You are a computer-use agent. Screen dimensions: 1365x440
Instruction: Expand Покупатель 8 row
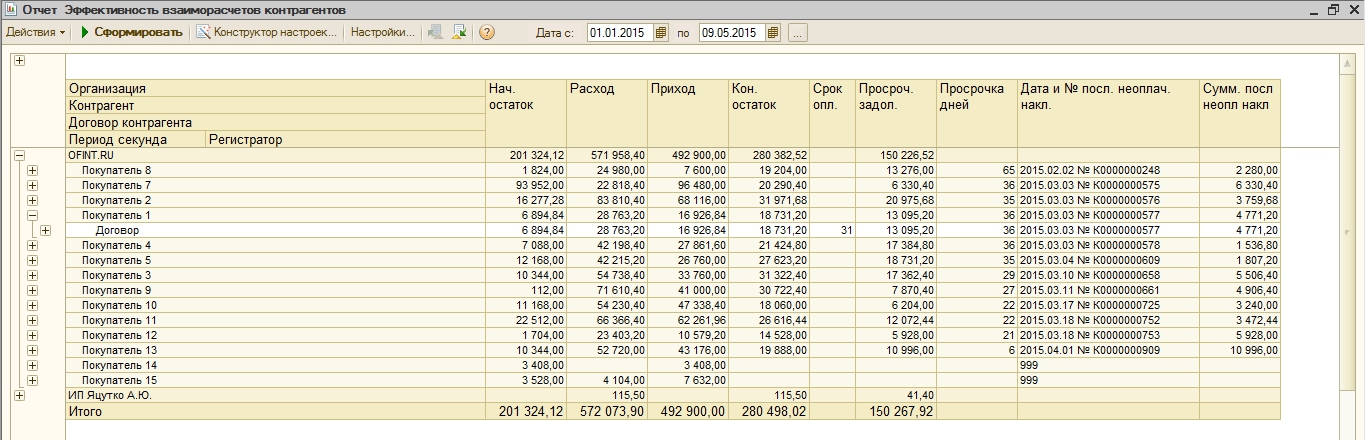[x=32, y=170]
